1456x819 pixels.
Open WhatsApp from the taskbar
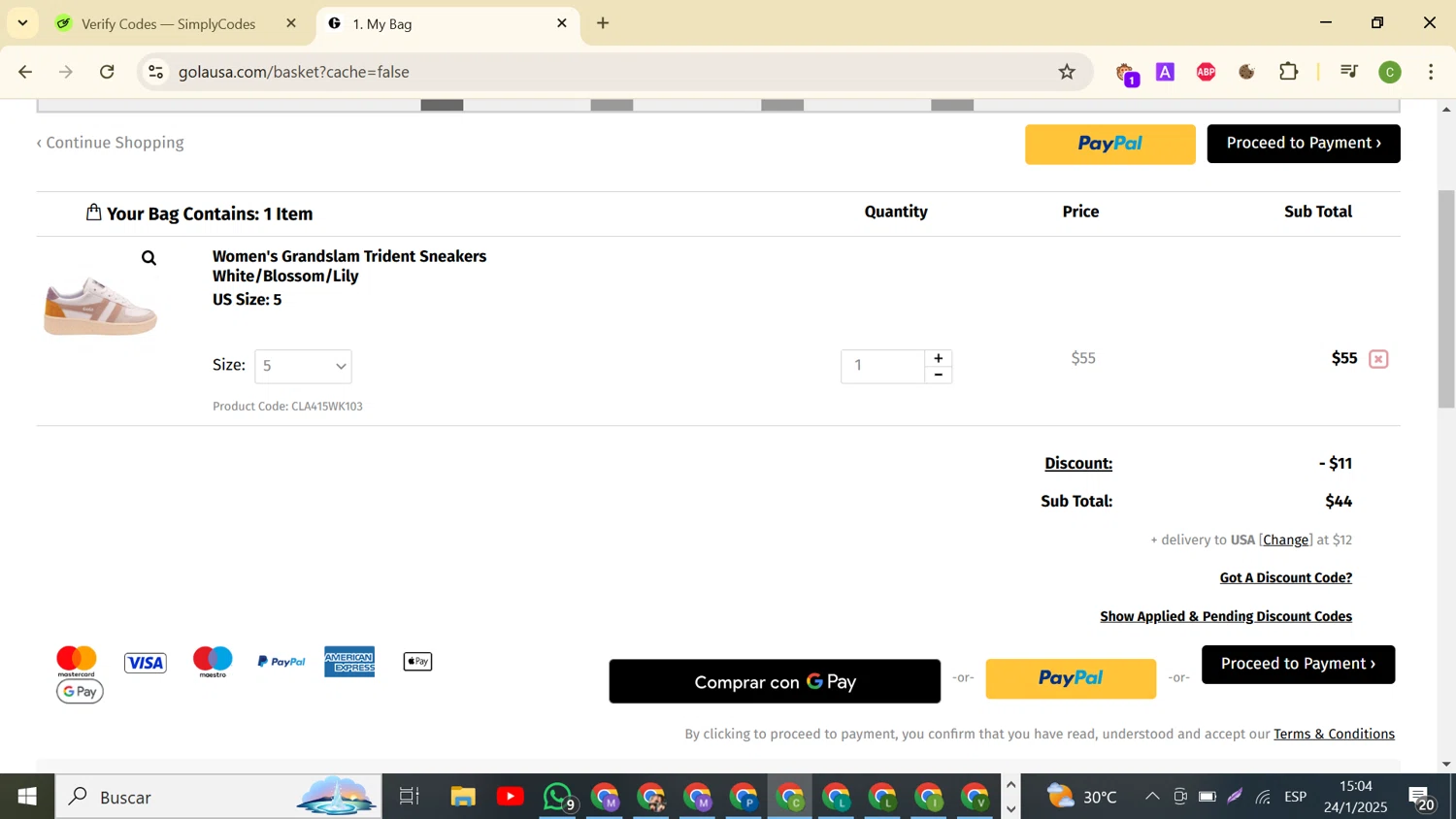tap(558, 797)
